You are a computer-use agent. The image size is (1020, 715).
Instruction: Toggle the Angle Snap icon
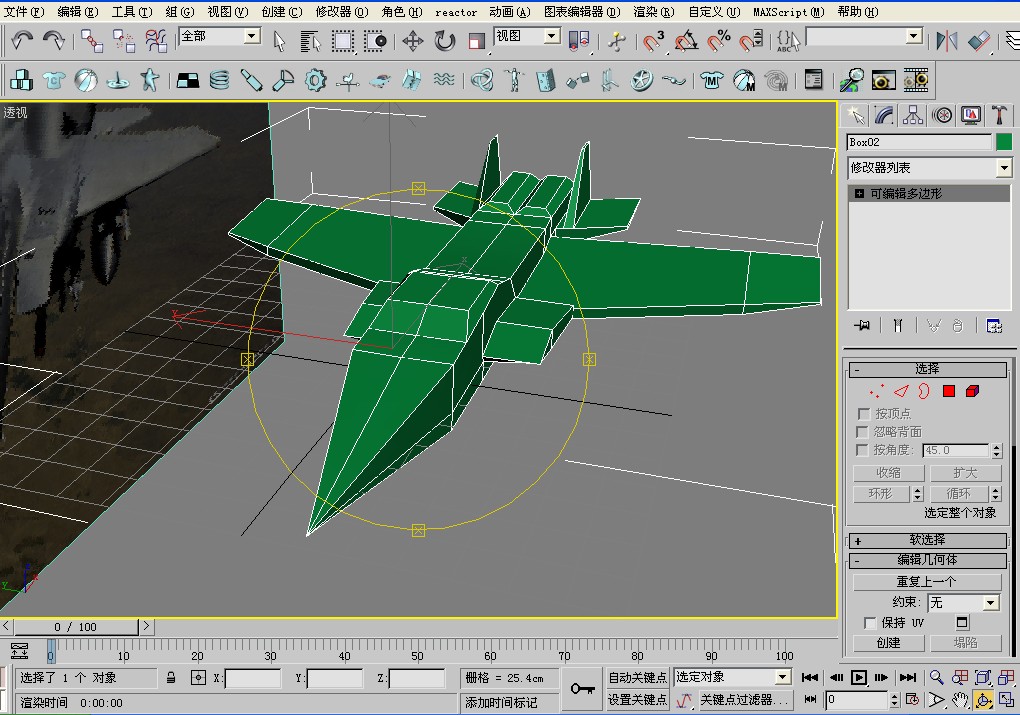(x=686, y=41)
